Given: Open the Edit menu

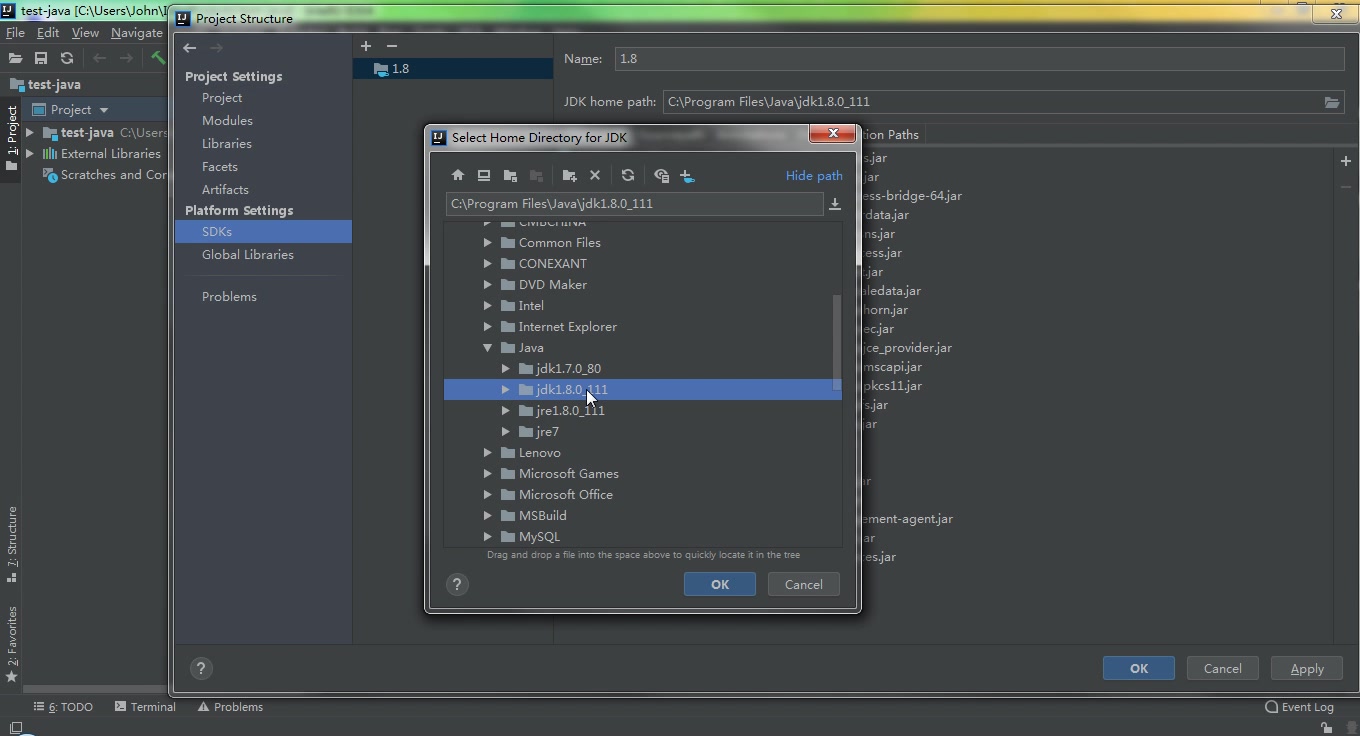Looking at the screenshot, I should [x=48, y=33].
